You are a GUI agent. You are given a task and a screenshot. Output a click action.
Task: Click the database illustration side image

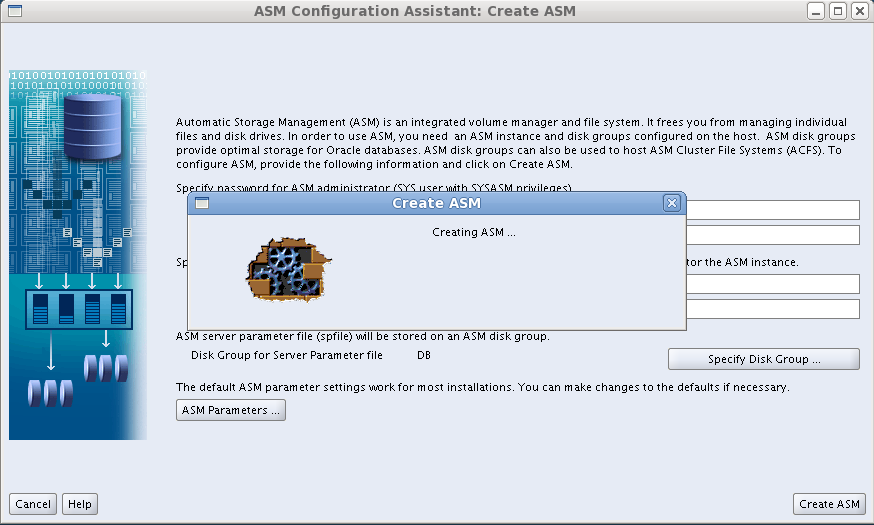(x=78, y=255)
